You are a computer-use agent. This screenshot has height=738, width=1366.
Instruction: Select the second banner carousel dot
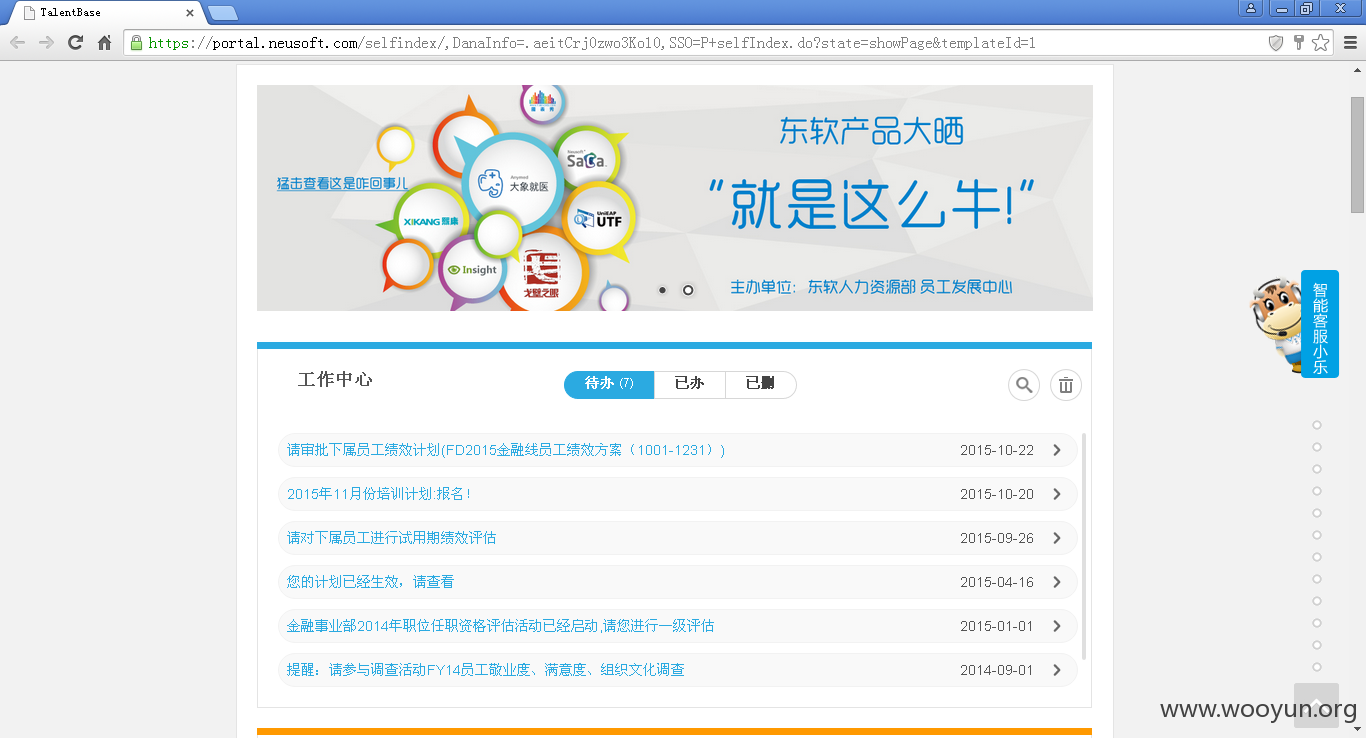tap(688, 290)
